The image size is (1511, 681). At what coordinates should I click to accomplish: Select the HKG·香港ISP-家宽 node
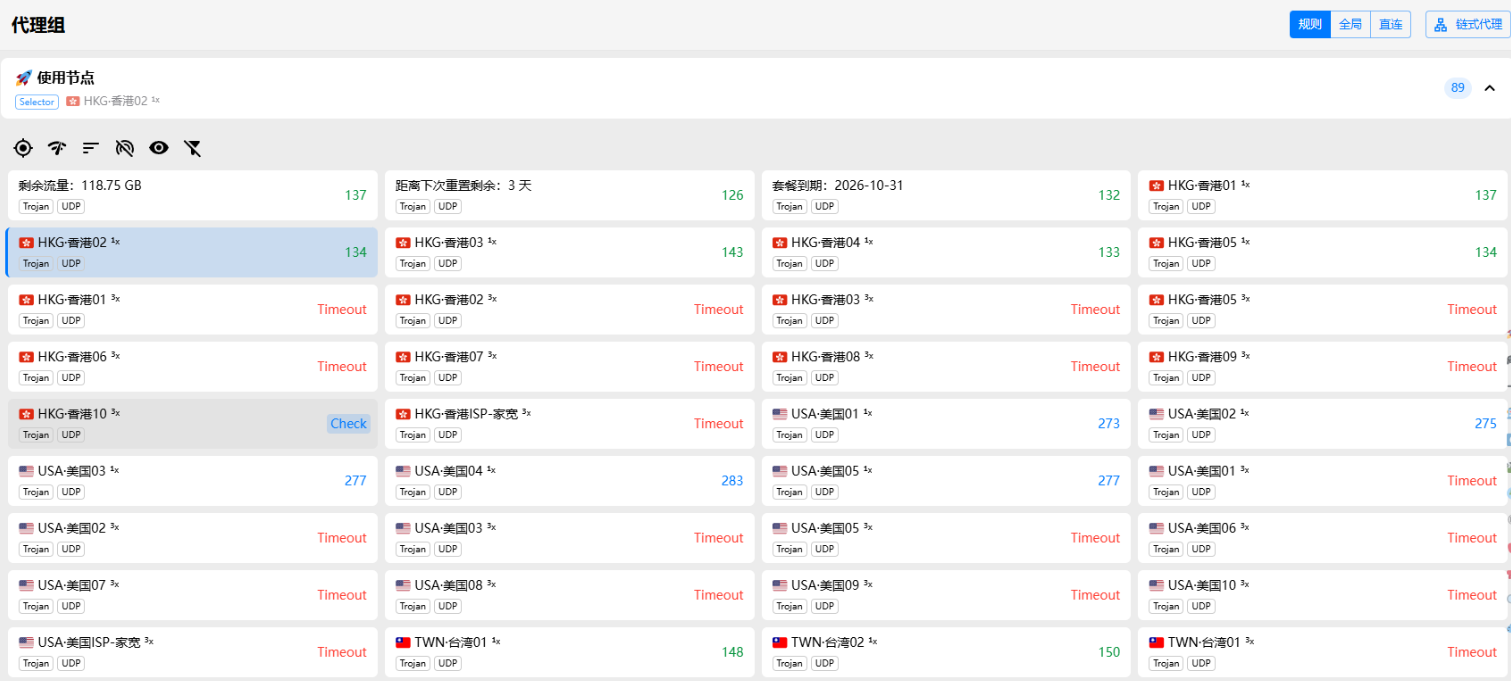(570, 423)
